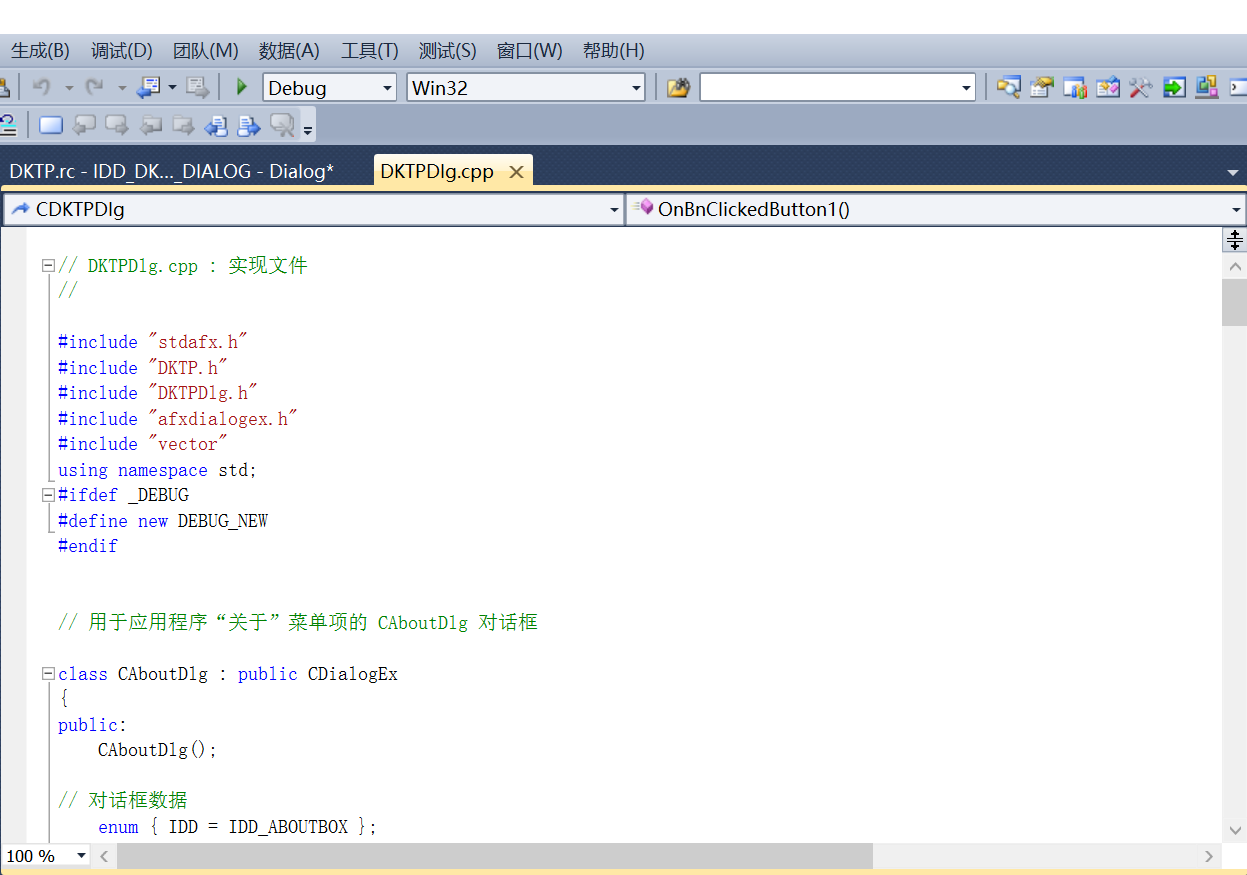Open the Undo history dropdown arrow
Viewport: 1247px width, 875px height.
69,88
